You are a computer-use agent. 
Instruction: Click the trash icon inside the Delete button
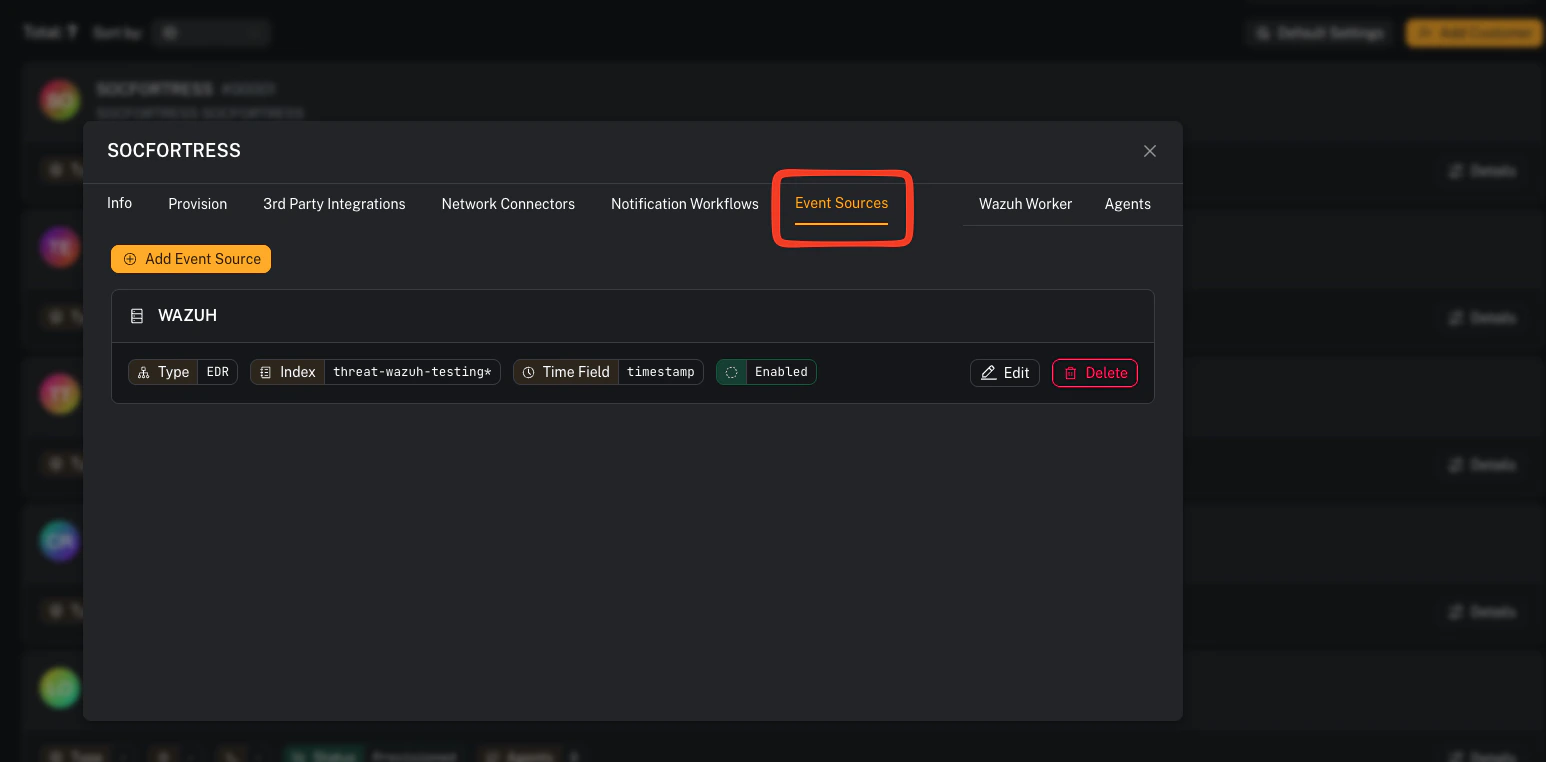pos(1069,372)
